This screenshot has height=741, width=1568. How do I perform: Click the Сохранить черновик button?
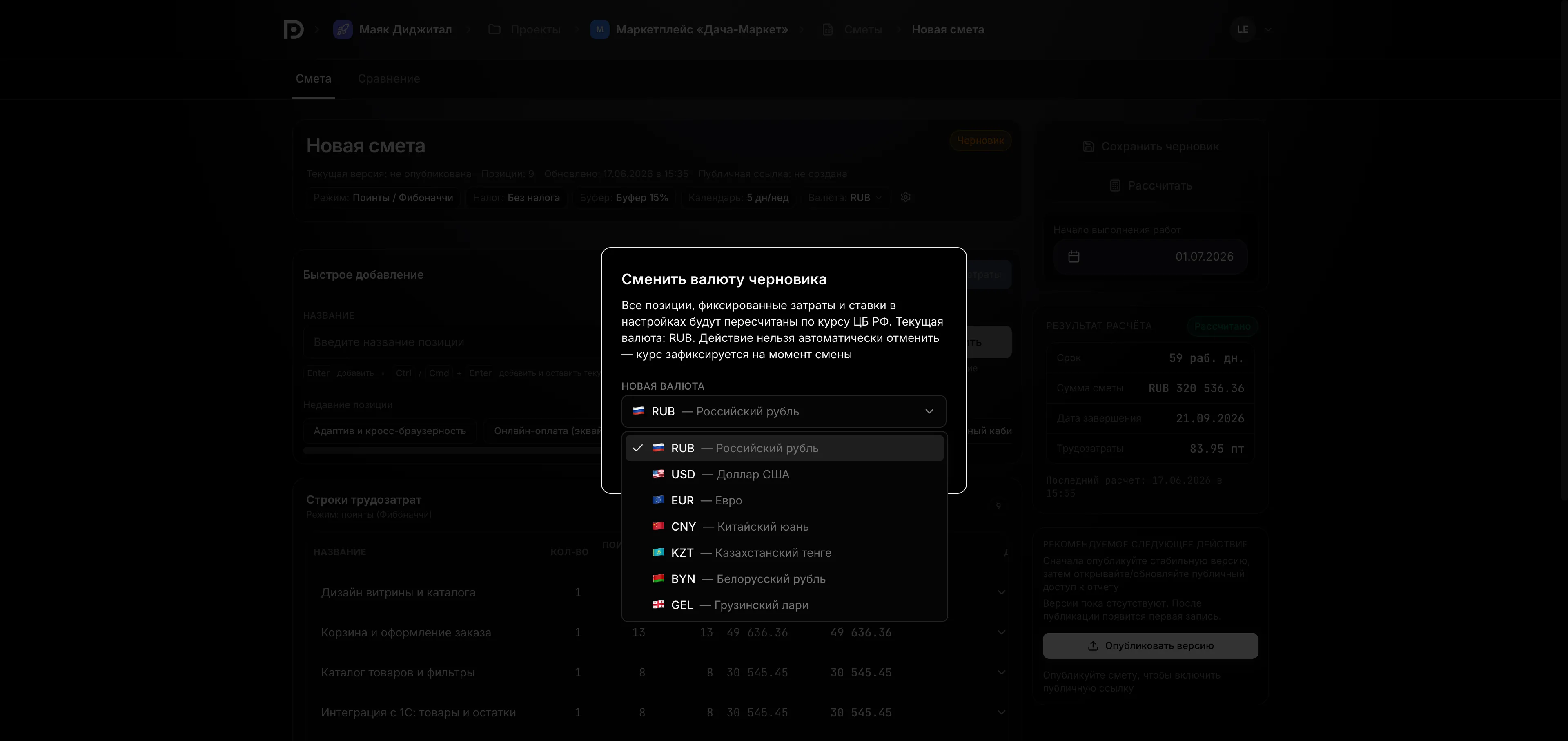click(x=1150, y=147)
